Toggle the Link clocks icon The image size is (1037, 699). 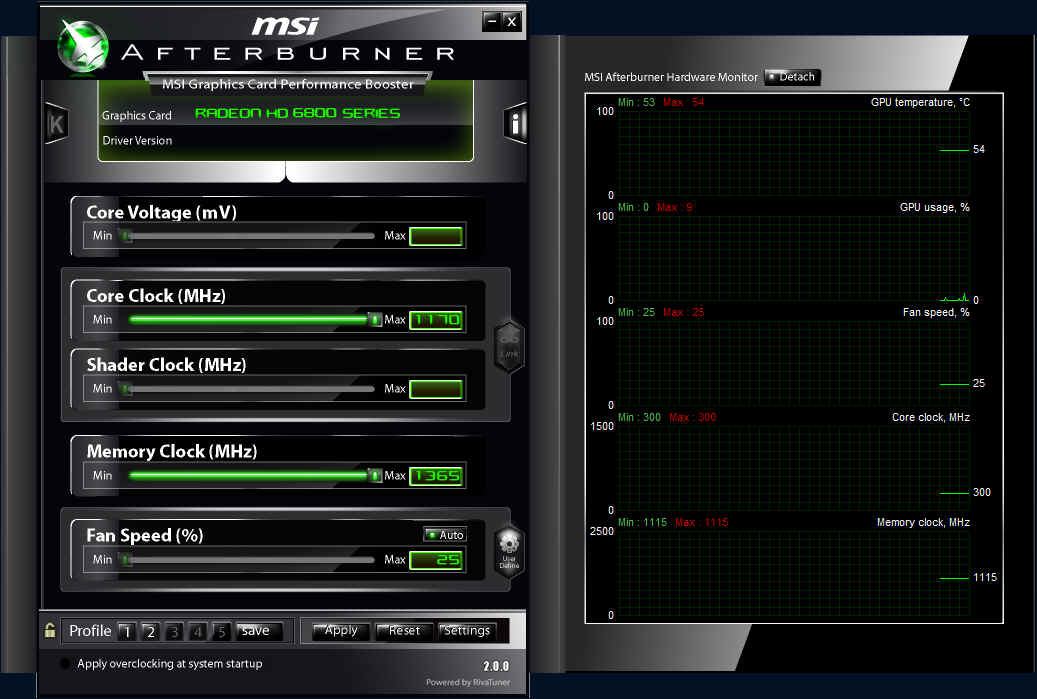[x=509, y=347]
